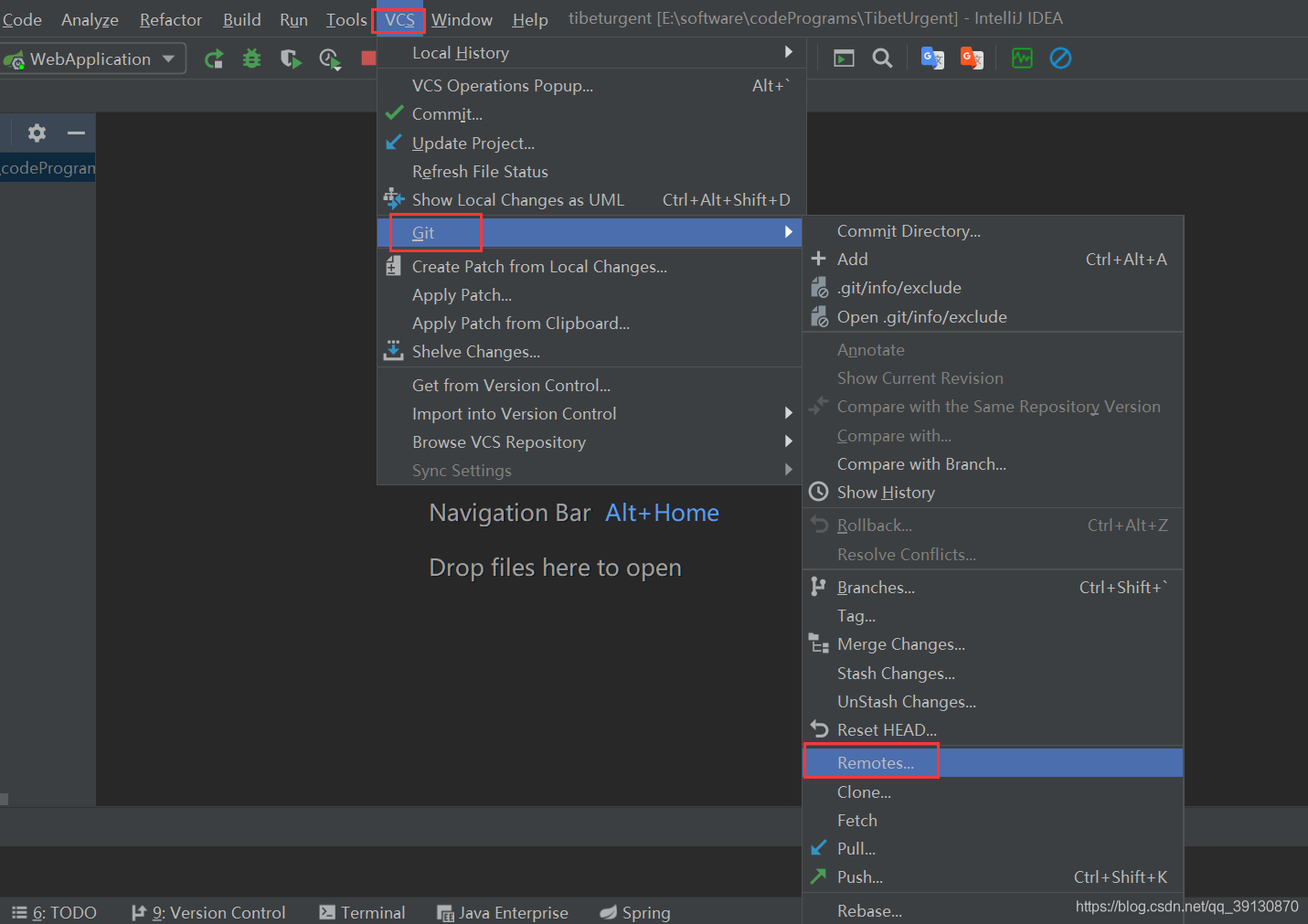
Task: Choose Get from Version Control...
Action: (x=591, y=385)
